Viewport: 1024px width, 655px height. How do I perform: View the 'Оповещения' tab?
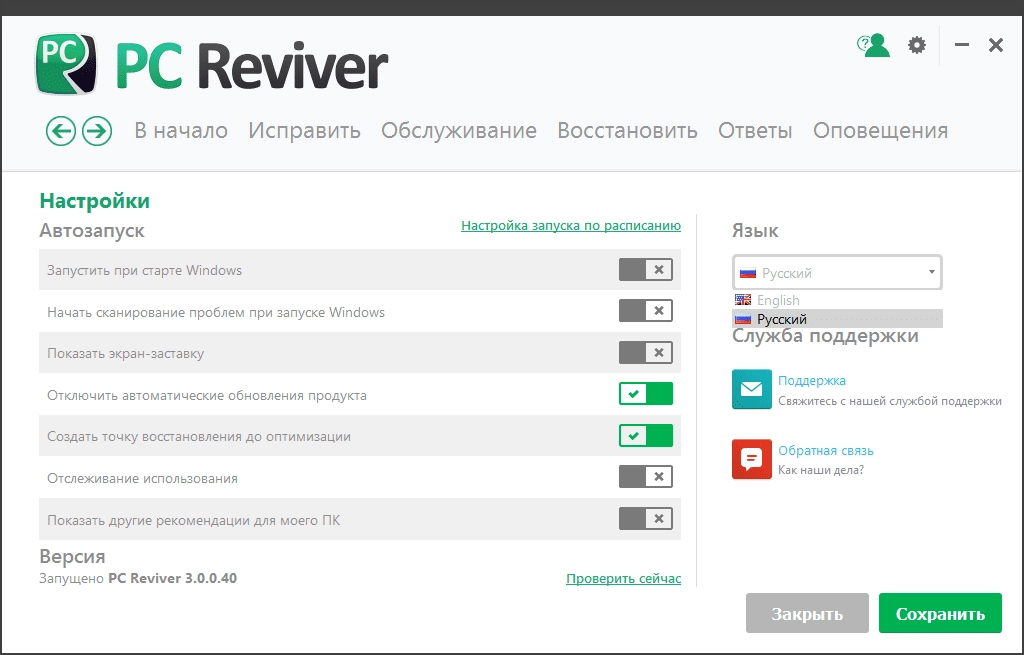(x=880, y=131)
